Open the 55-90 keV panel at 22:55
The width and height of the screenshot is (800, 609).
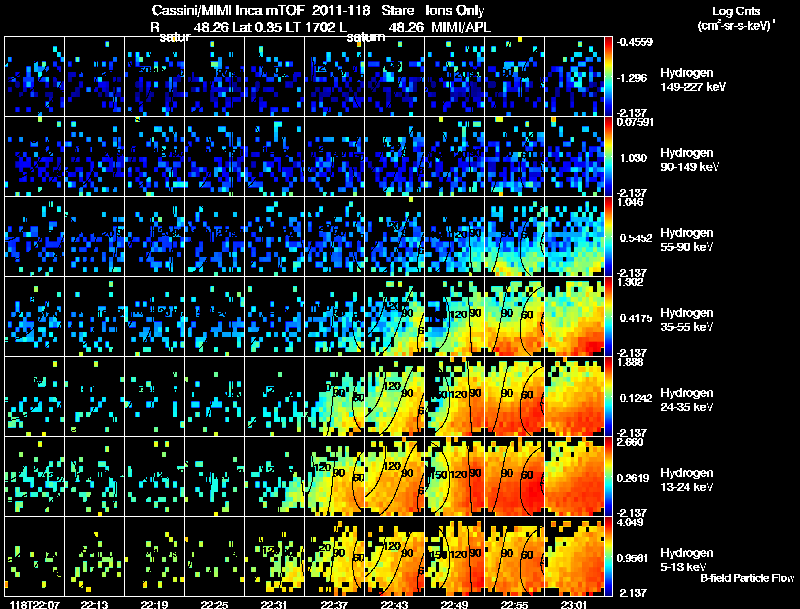pyautogui.click(x=514, y=237)
